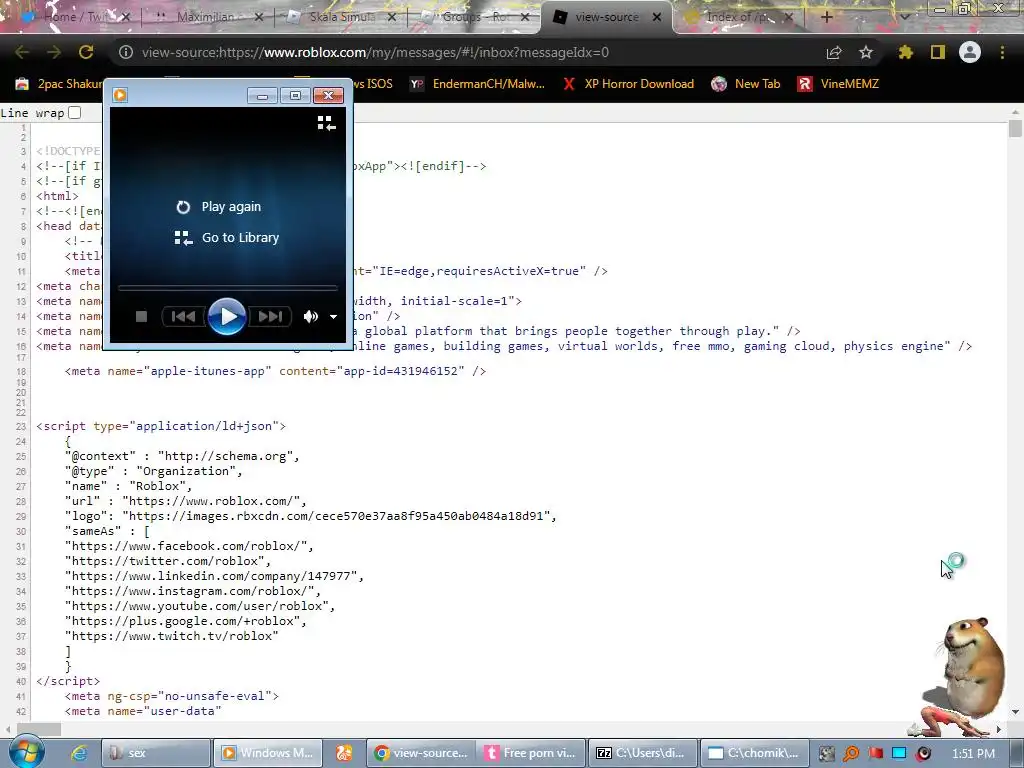Click the text "https://twitter.com/roblox"
The image size is (1024, 768).
[x=165, y=561]
